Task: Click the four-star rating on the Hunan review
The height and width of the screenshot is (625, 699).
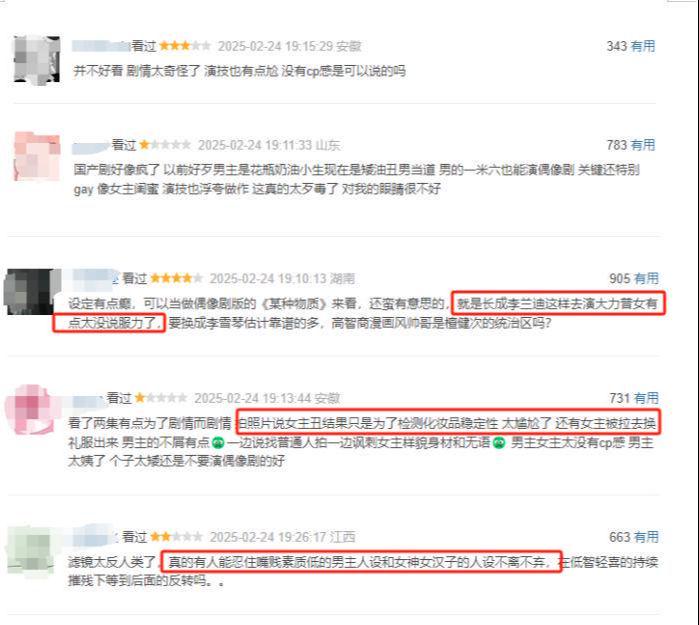Action: 177,278
